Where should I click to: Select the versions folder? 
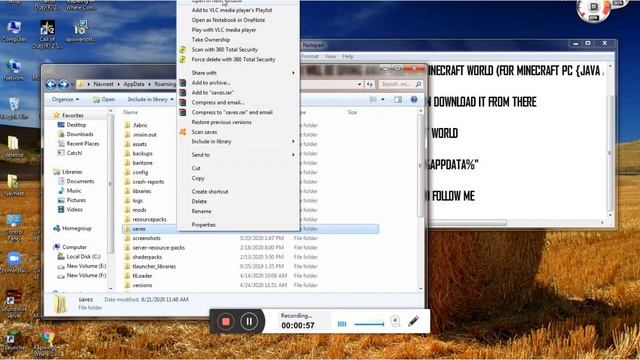pyautogui.click(x=142, y=285)
